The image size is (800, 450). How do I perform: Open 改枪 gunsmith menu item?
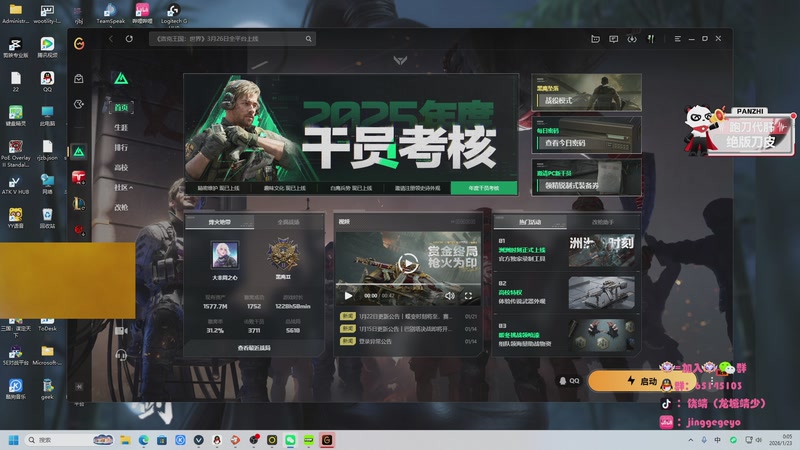[x=121, y=207]
